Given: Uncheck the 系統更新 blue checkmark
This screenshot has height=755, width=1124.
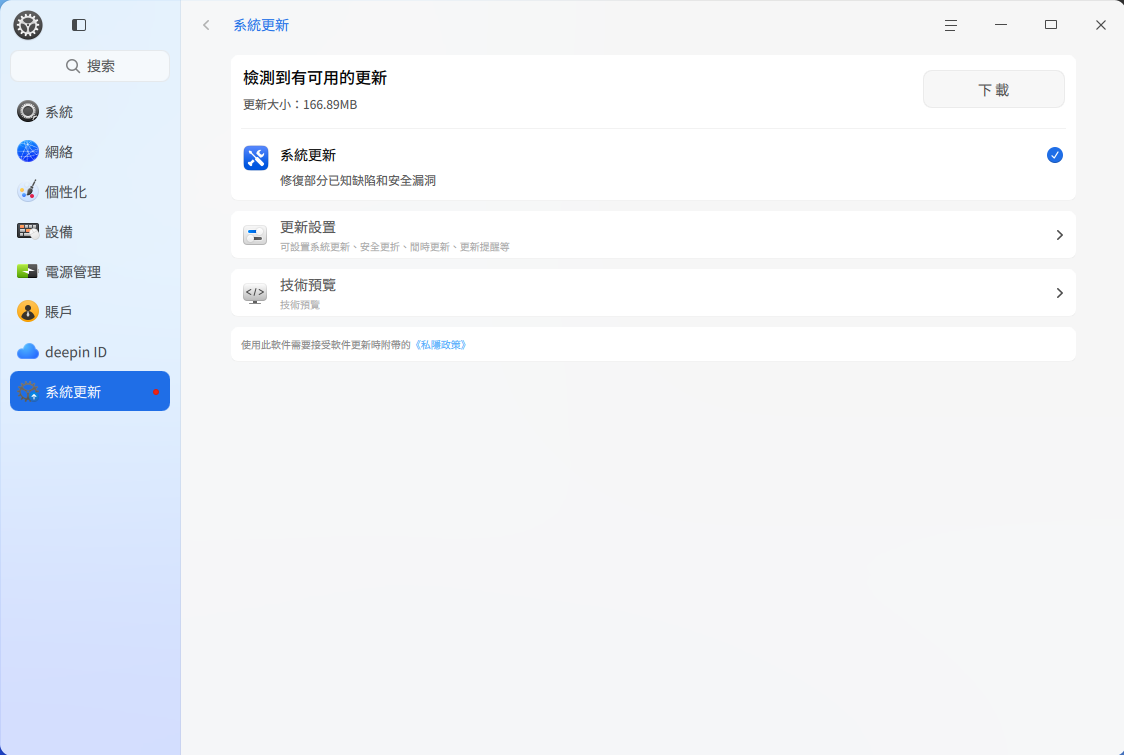Looking at the screenshot, I should (x=1054, y=155).
